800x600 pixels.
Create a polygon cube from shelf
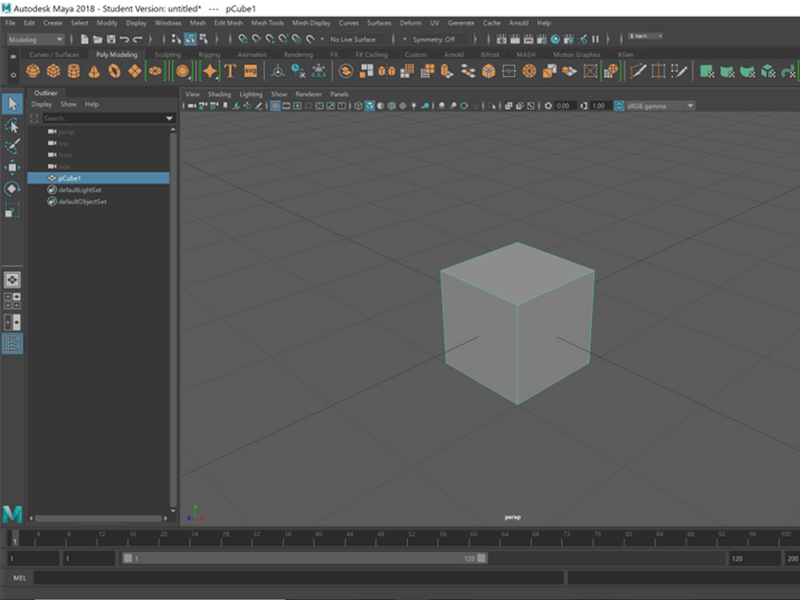click(x=53, y=71)
